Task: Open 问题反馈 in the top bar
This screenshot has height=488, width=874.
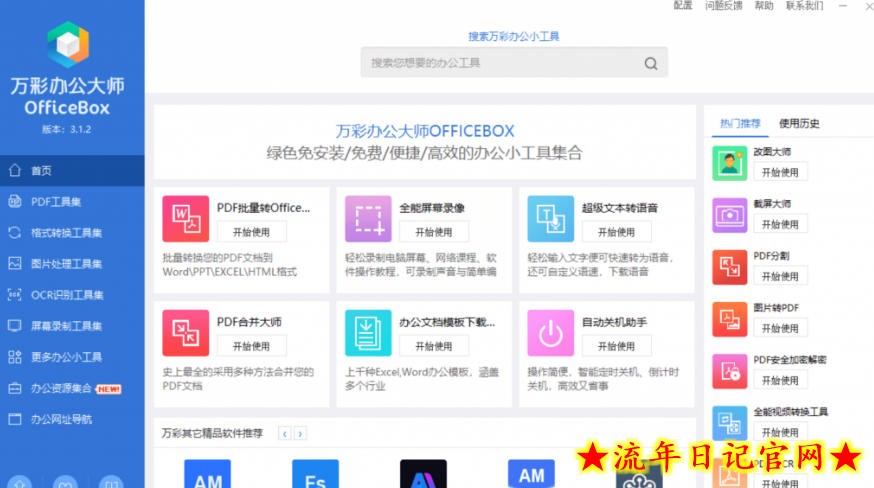Action: [724, 6]
